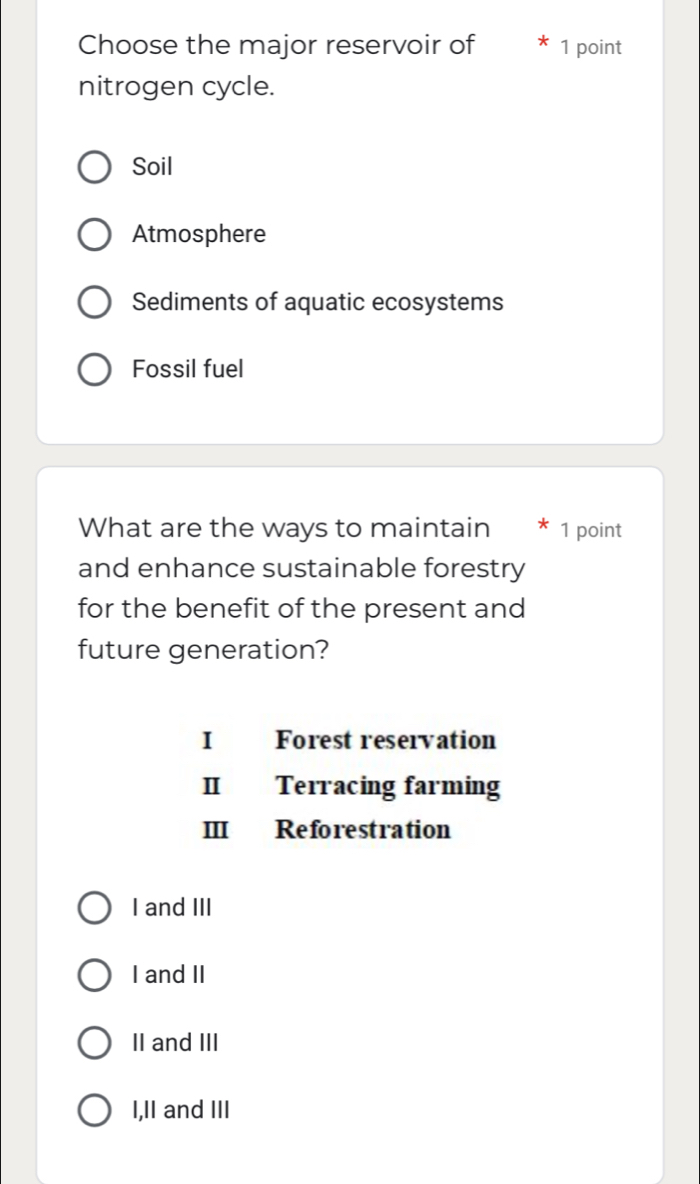
Task: Select II and III for sustainable forestry
Action: click(94, 1042)
